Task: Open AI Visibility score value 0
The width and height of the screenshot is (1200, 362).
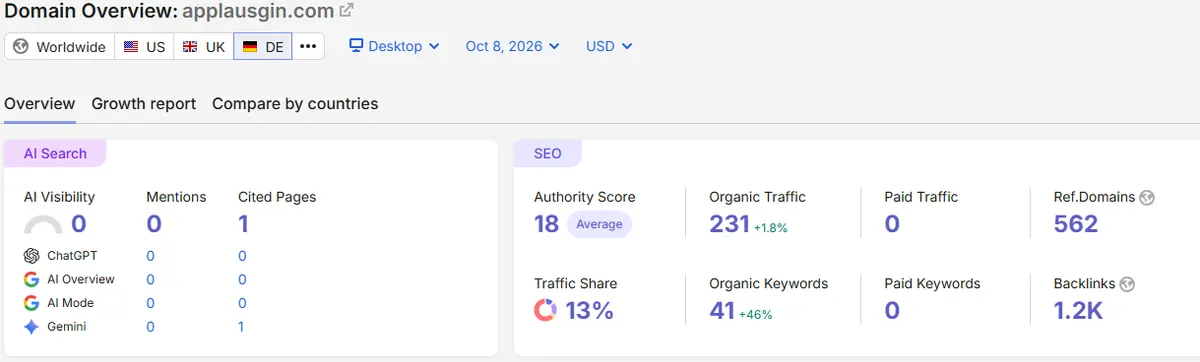Action: point(79,224)
